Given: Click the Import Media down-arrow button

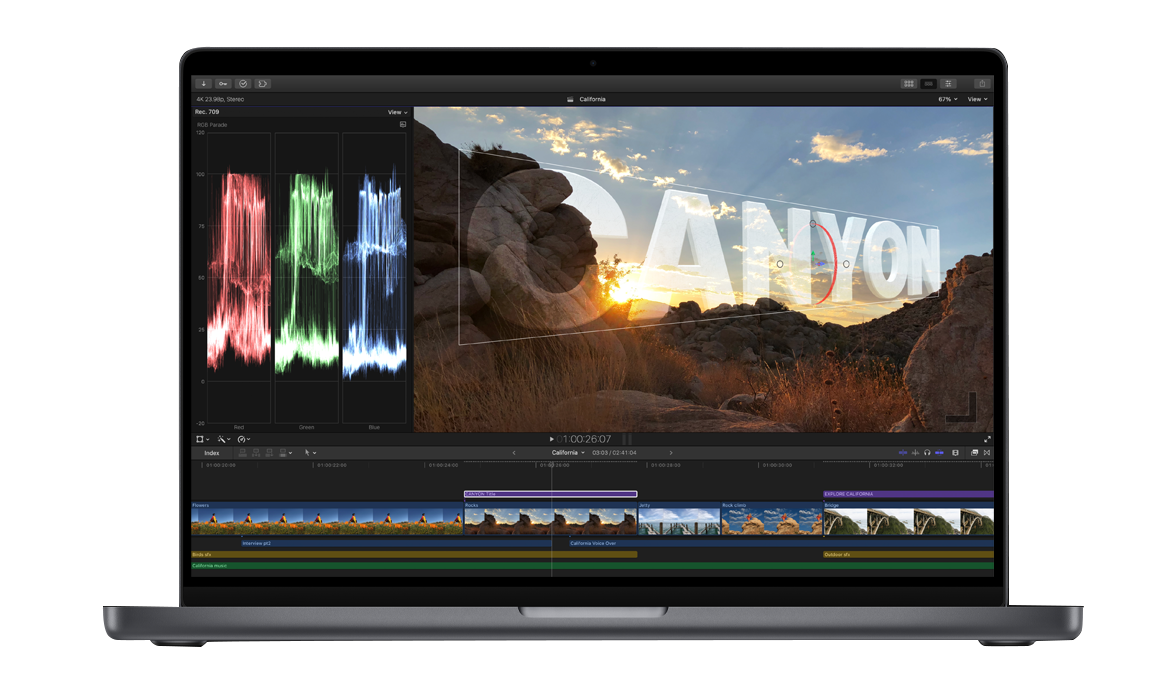Looking at the screenshot, I should coord(203,84).
